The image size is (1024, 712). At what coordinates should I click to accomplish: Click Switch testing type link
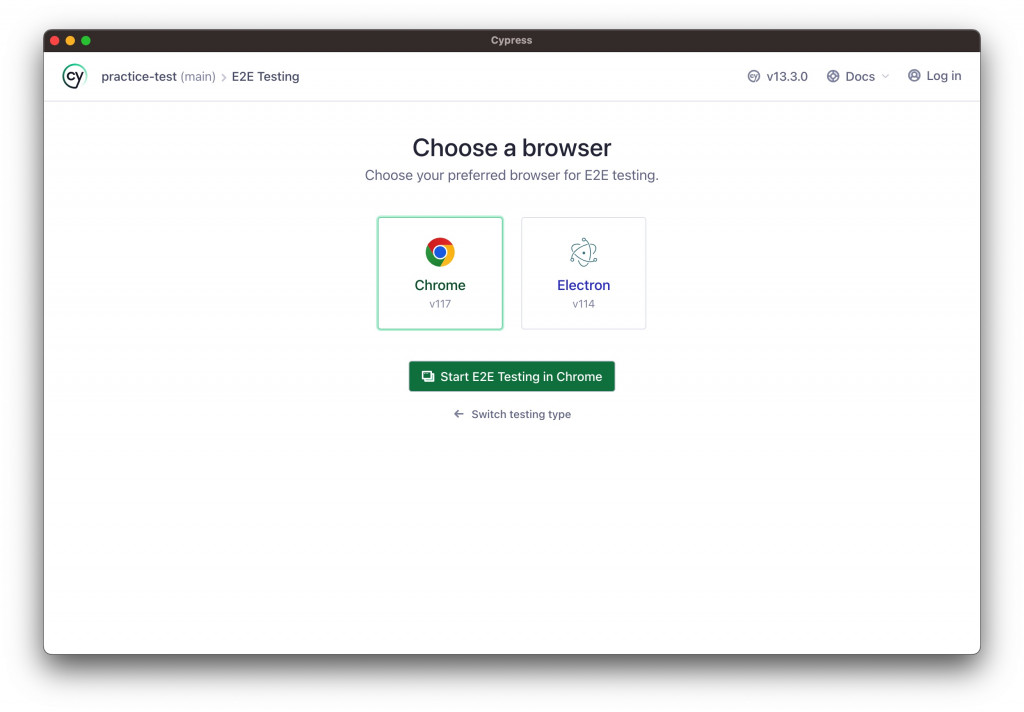[x=512, y=414]
